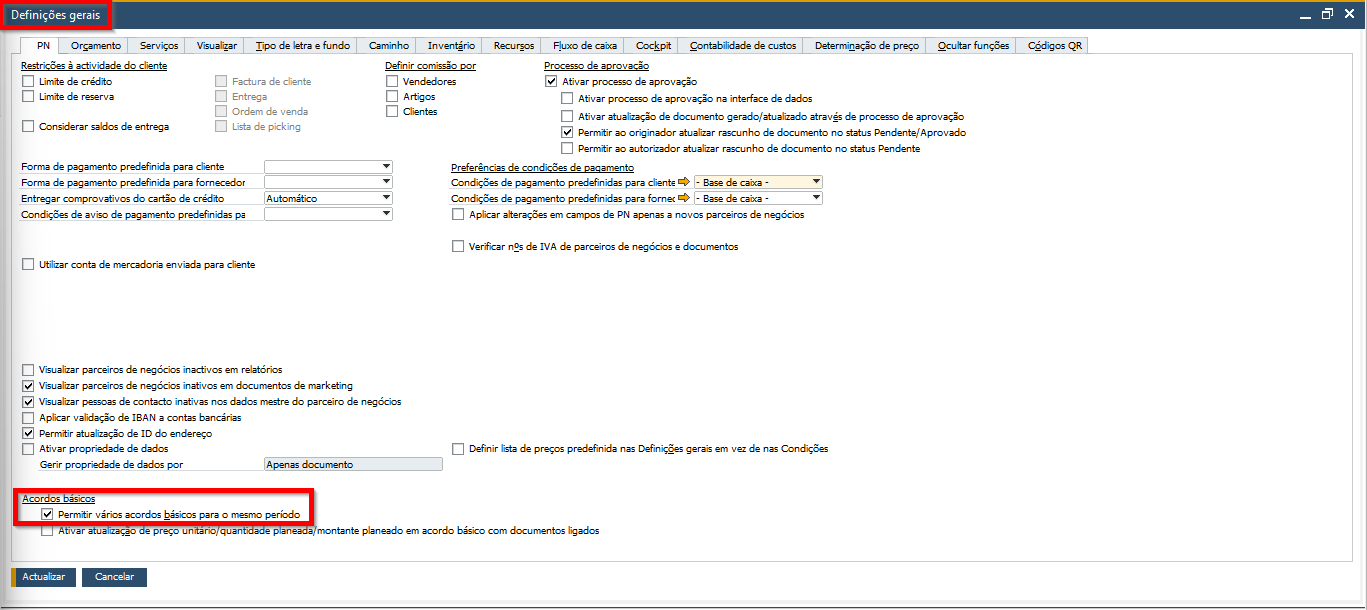Toggle Permitir vários acordos básicos para o mesmo período
The height and width of the screenshot is (610, 1367).
tap(48, 514)
